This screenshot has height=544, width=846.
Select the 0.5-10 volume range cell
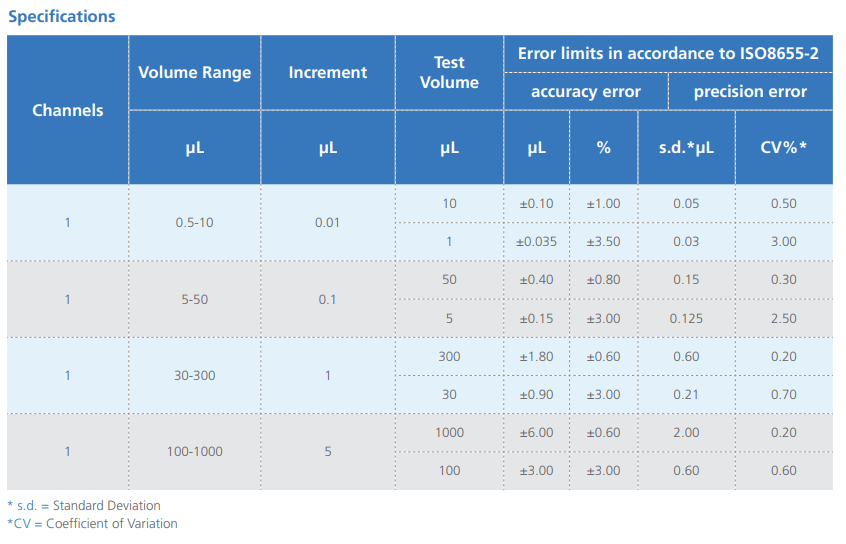coord(194,222)
